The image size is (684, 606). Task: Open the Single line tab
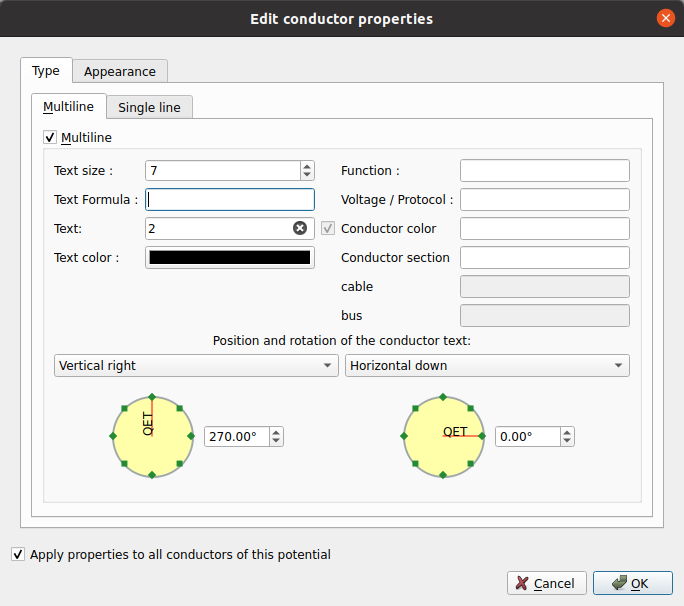coord(149,107)
